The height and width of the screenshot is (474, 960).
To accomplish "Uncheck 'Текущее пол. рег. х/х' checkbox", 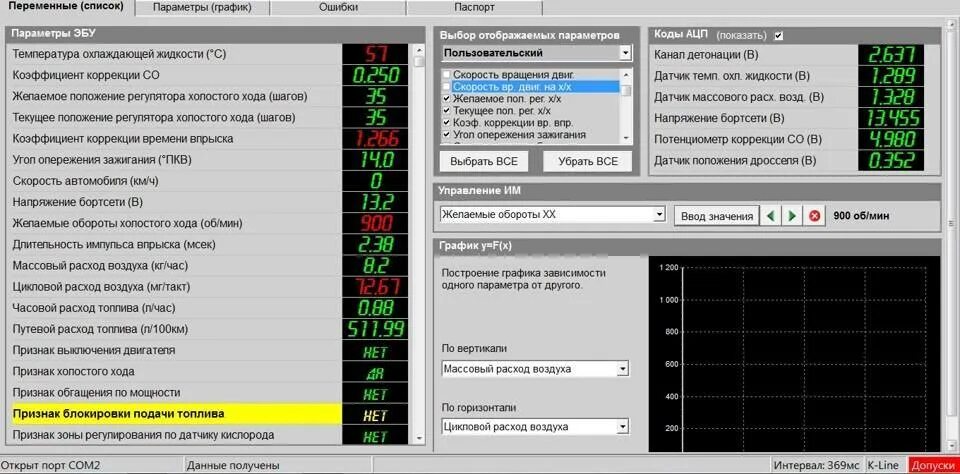I will (446, 111).
